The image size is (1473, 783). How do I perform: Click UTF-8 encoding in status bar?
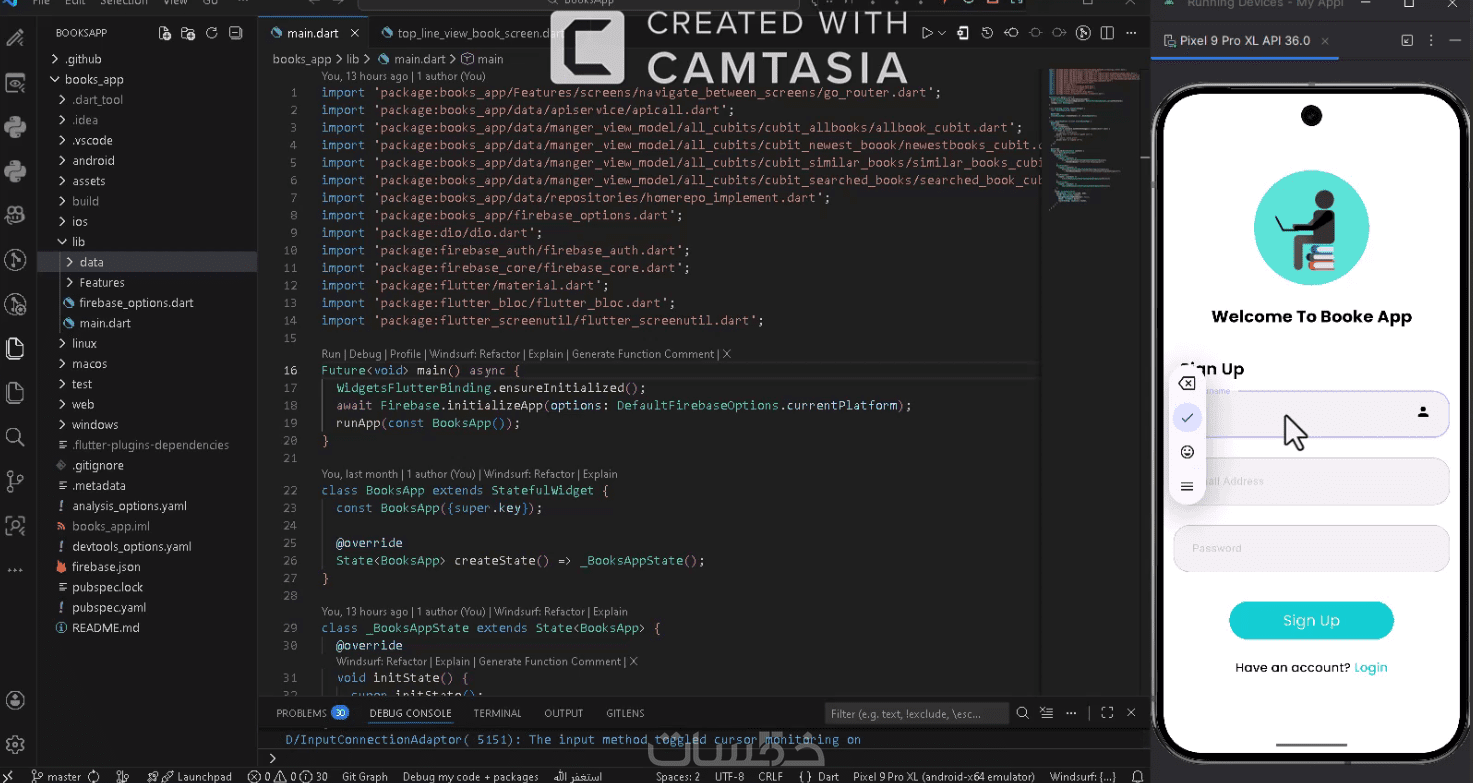[728, 776]
